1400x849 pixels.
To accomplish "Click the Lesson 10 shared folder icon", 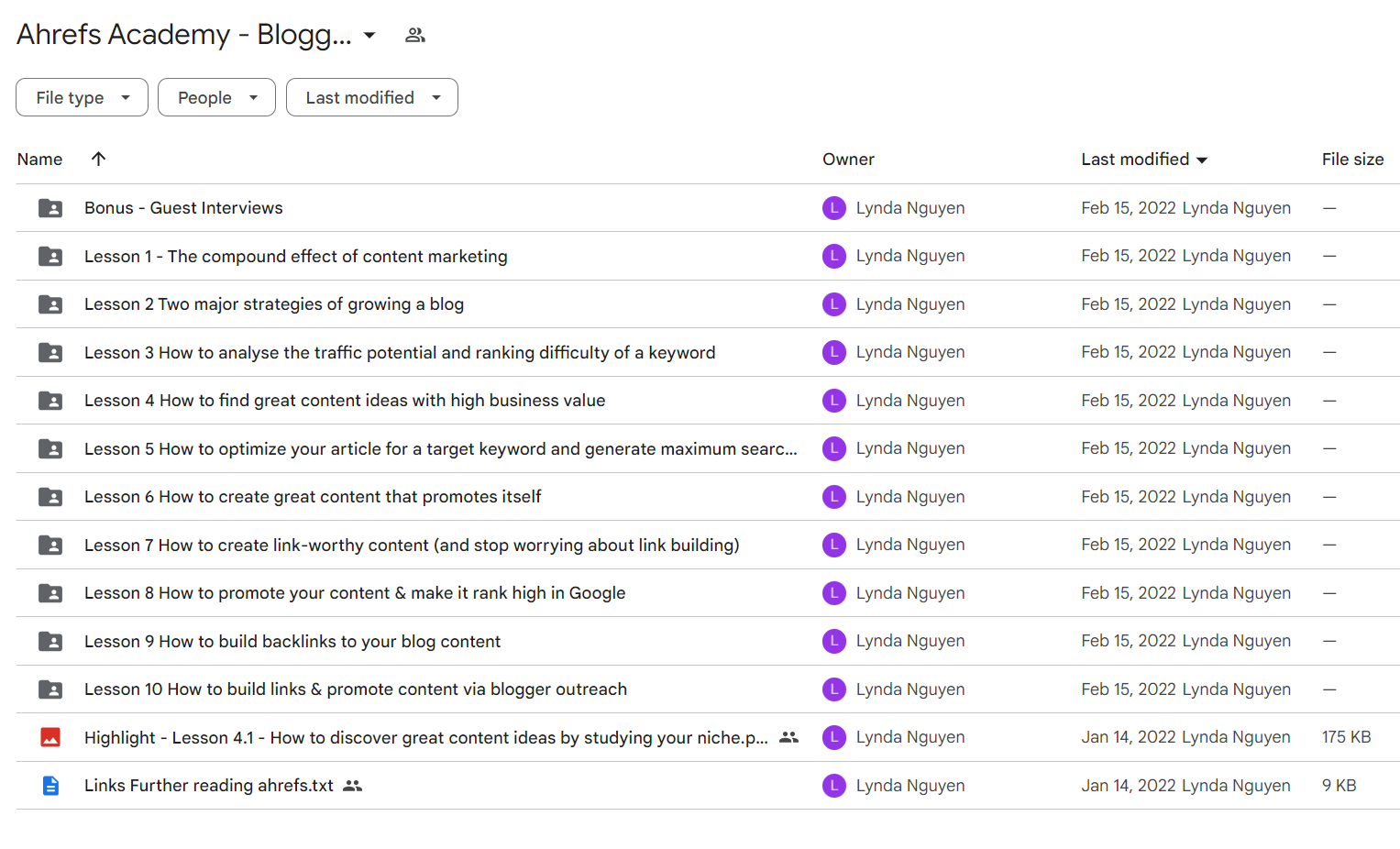I will [50, 689].
